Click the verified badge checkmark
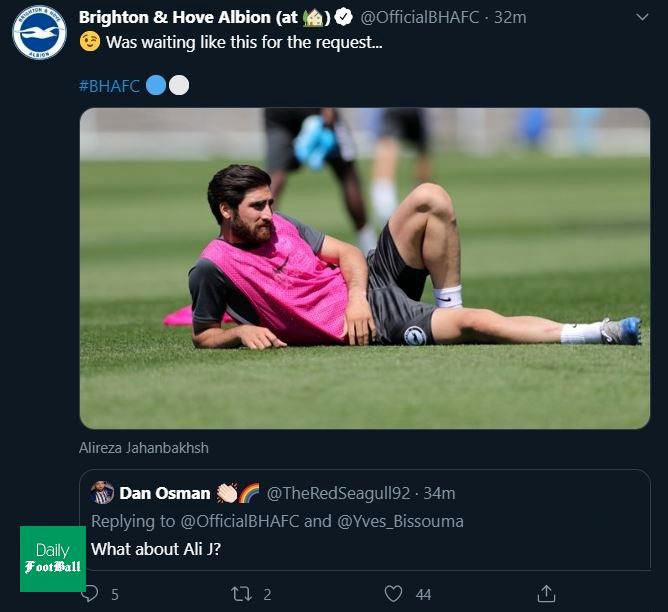 point(344,17)
